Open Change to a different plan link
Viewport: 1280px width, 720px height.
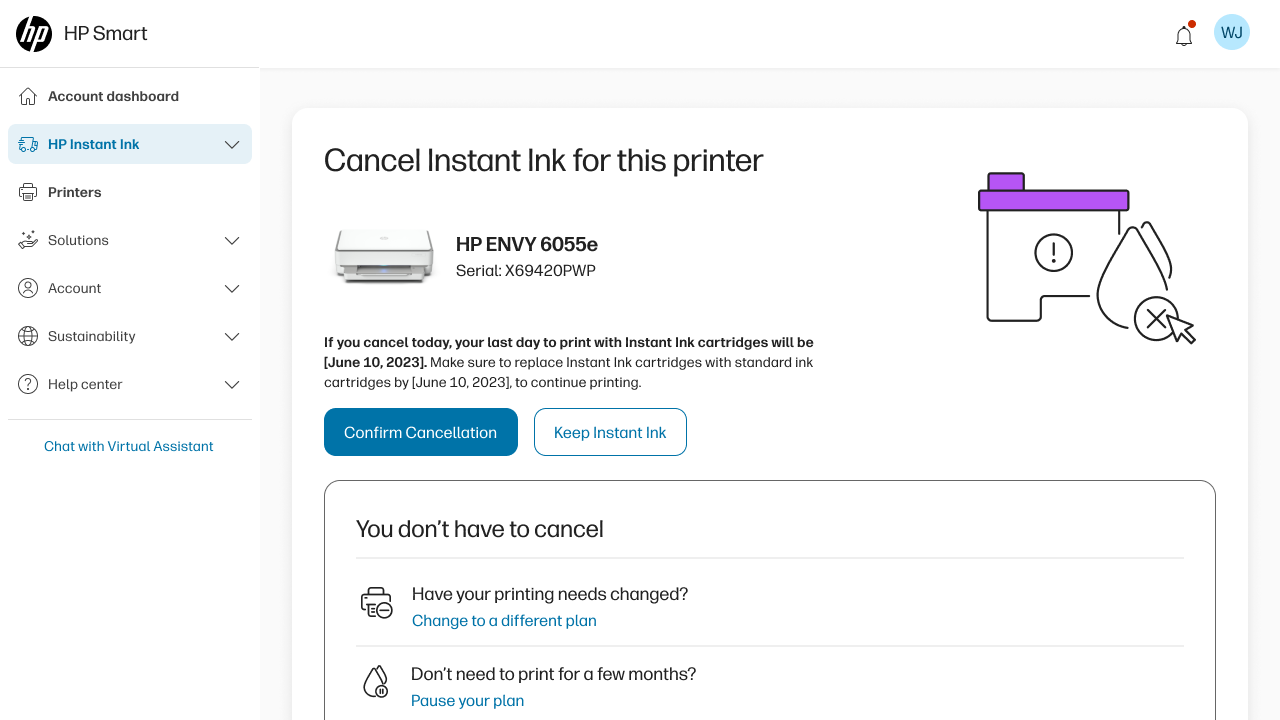click(x=504, y=620)
